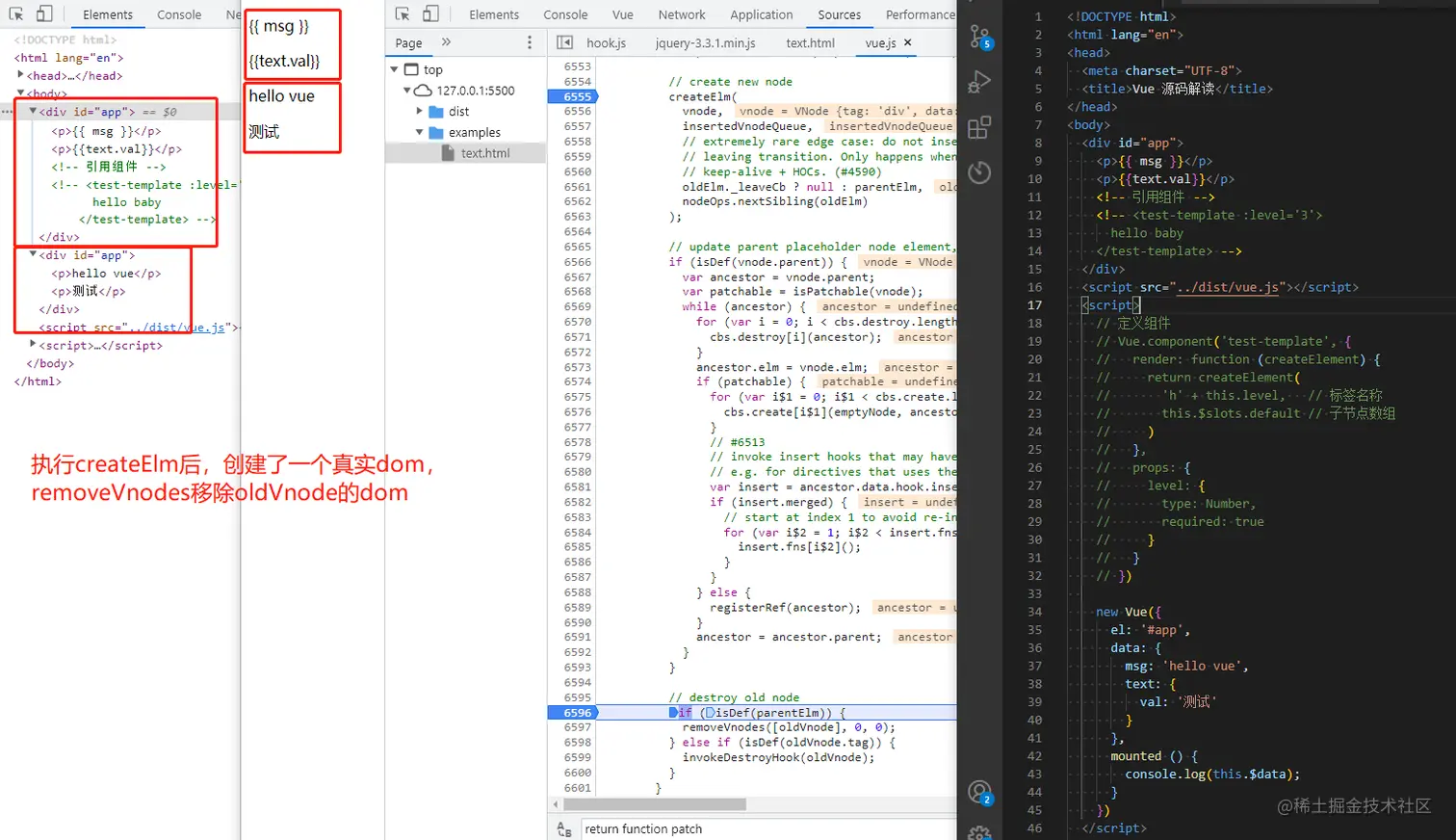Collapse second div#app containing hello vue
Screen dimensions: 1456x840
click(x=33, y=255)
